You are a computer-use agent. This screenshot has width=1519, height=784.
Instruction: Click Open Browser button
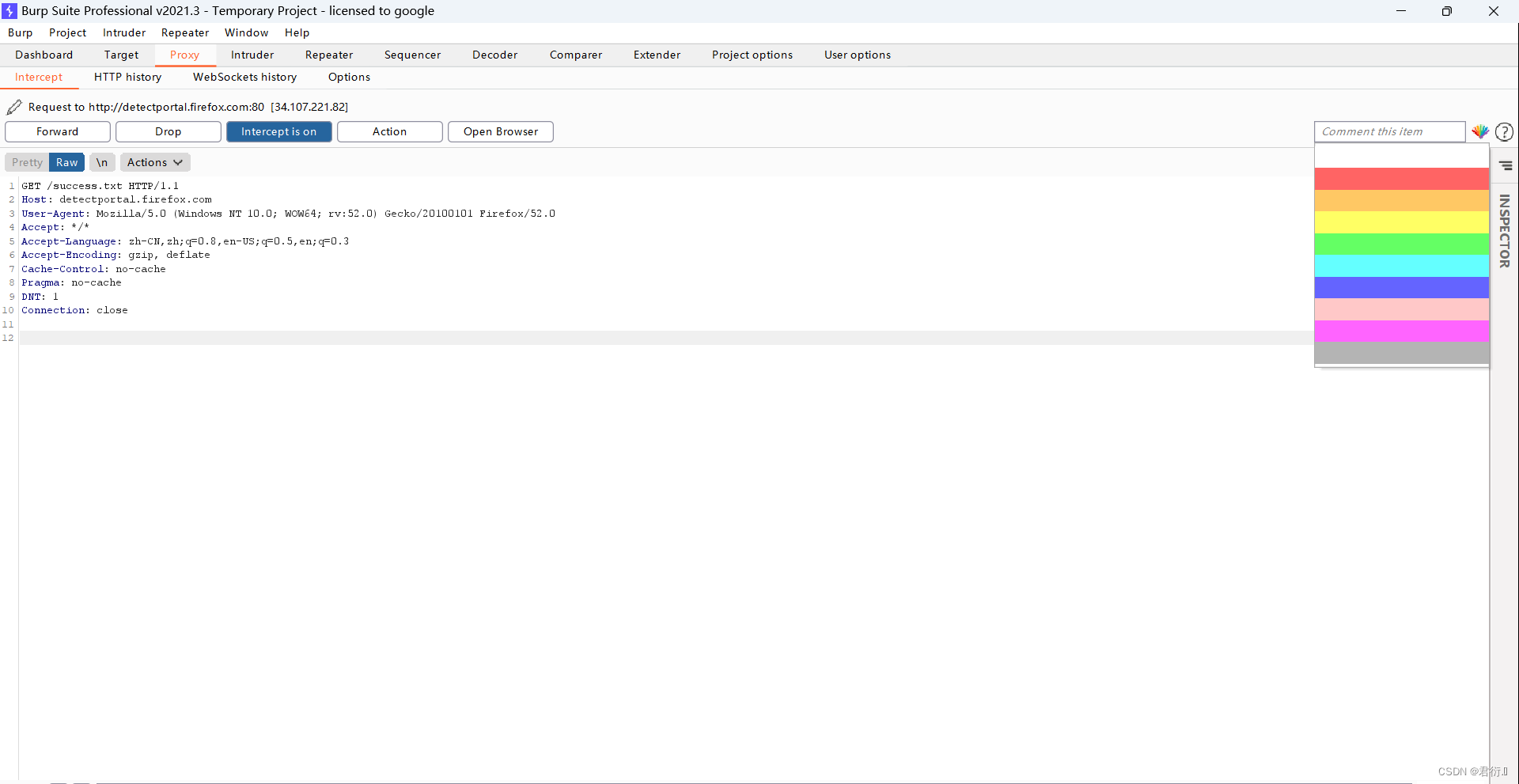[x=500, y=131]
